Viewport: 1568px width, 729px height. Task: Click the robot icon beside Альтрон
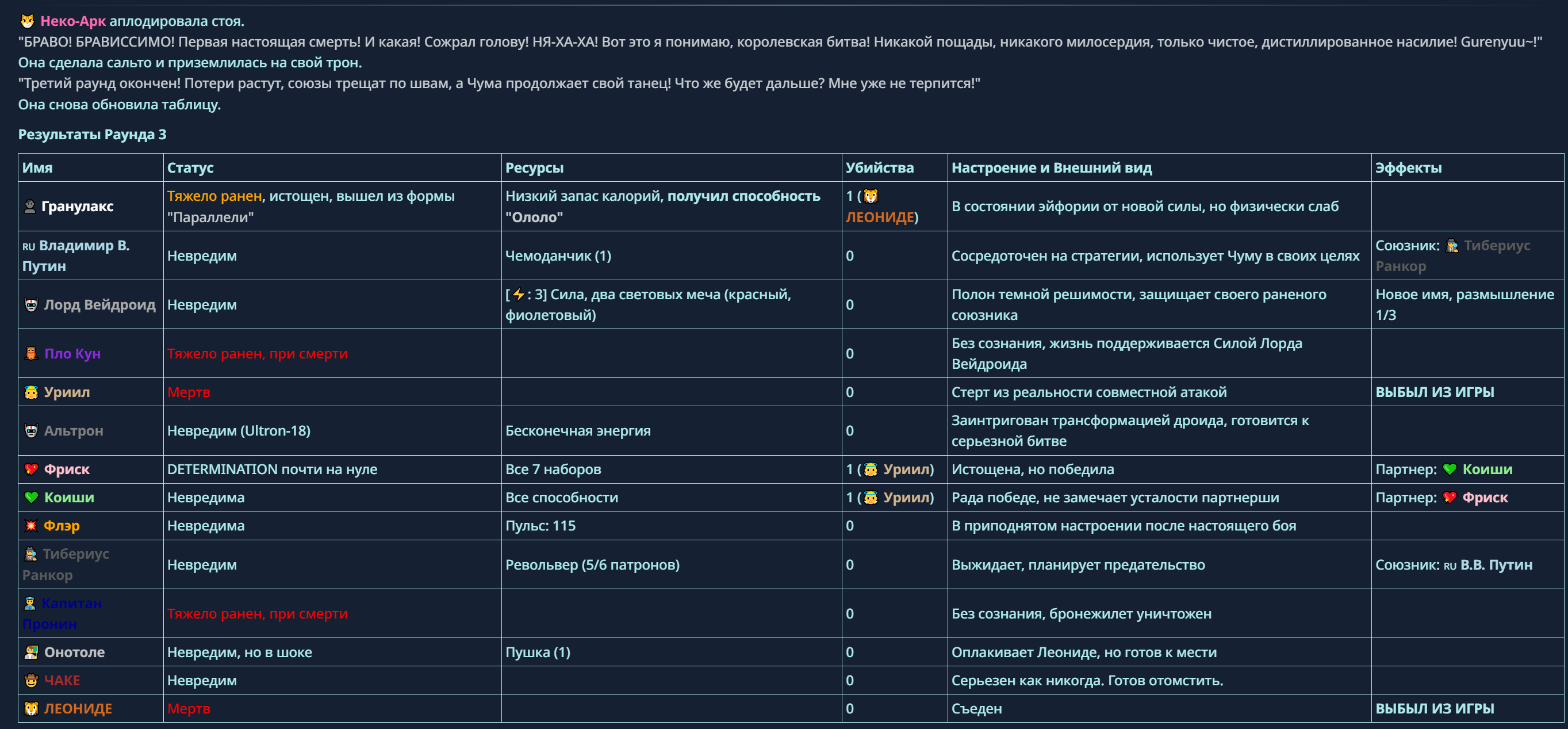click(31, 430)
